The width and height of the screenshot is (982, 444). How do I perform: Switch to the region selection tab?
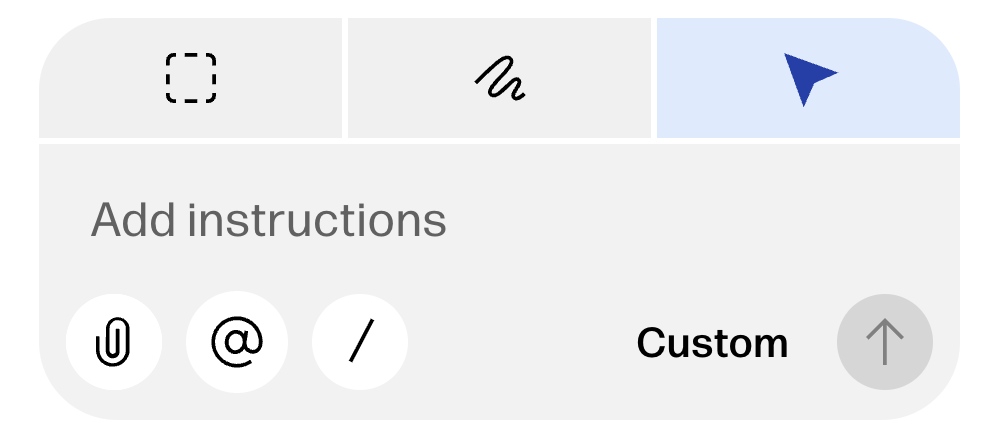tap(190, 78)
